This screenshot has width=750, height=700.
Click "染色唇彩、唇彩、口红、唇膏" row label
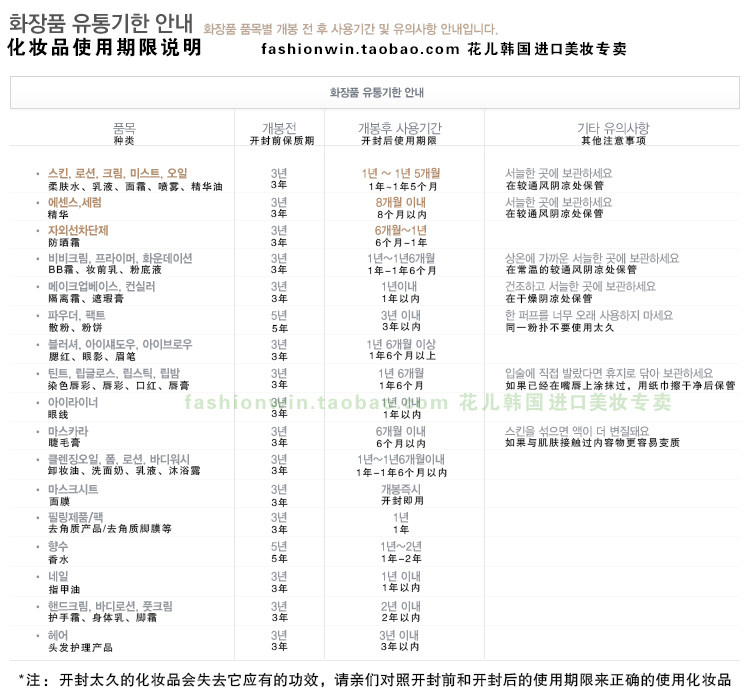coord(119,385)
